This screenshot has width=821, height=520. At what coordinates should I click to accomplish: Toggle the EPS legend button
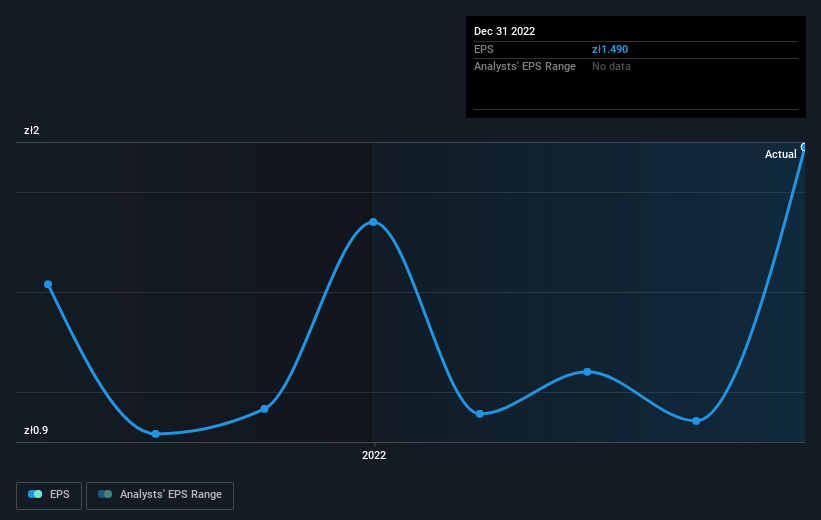click(x=49, y=495)
